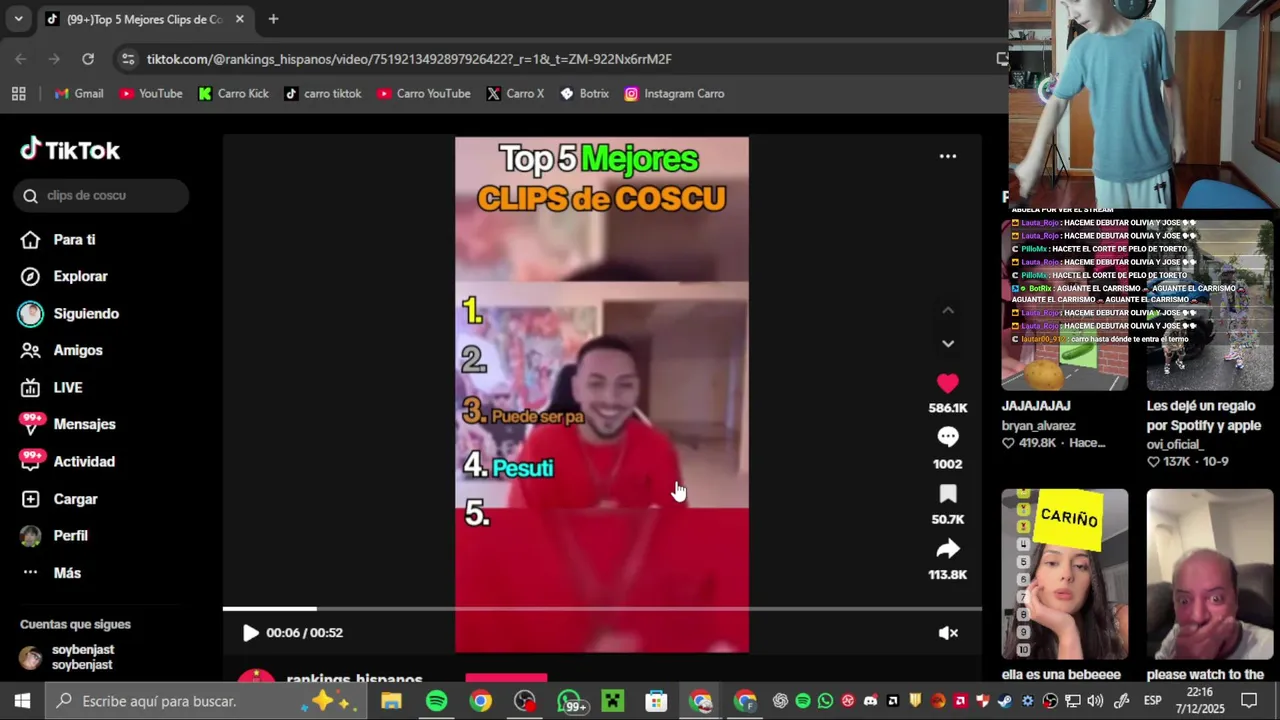The width and height of the screenshot is (1280, 720).
Task: Open File Explorer from the taskbar
Action: tap(392, 701)
